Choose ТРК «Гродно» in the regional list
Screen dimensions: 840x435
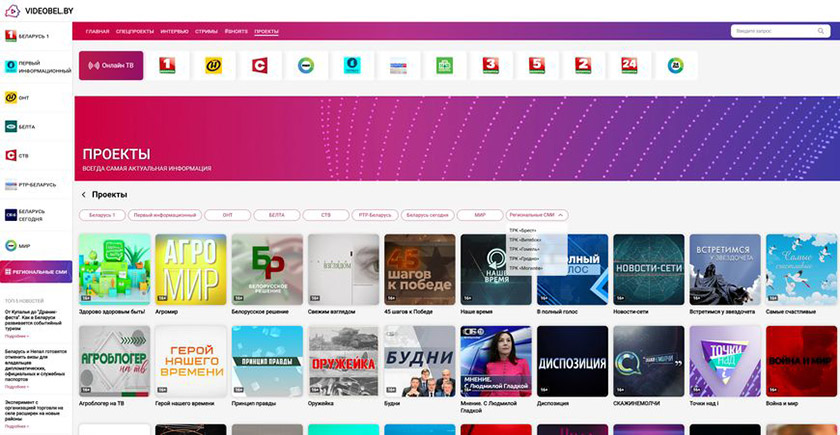[x=526, y=259]
